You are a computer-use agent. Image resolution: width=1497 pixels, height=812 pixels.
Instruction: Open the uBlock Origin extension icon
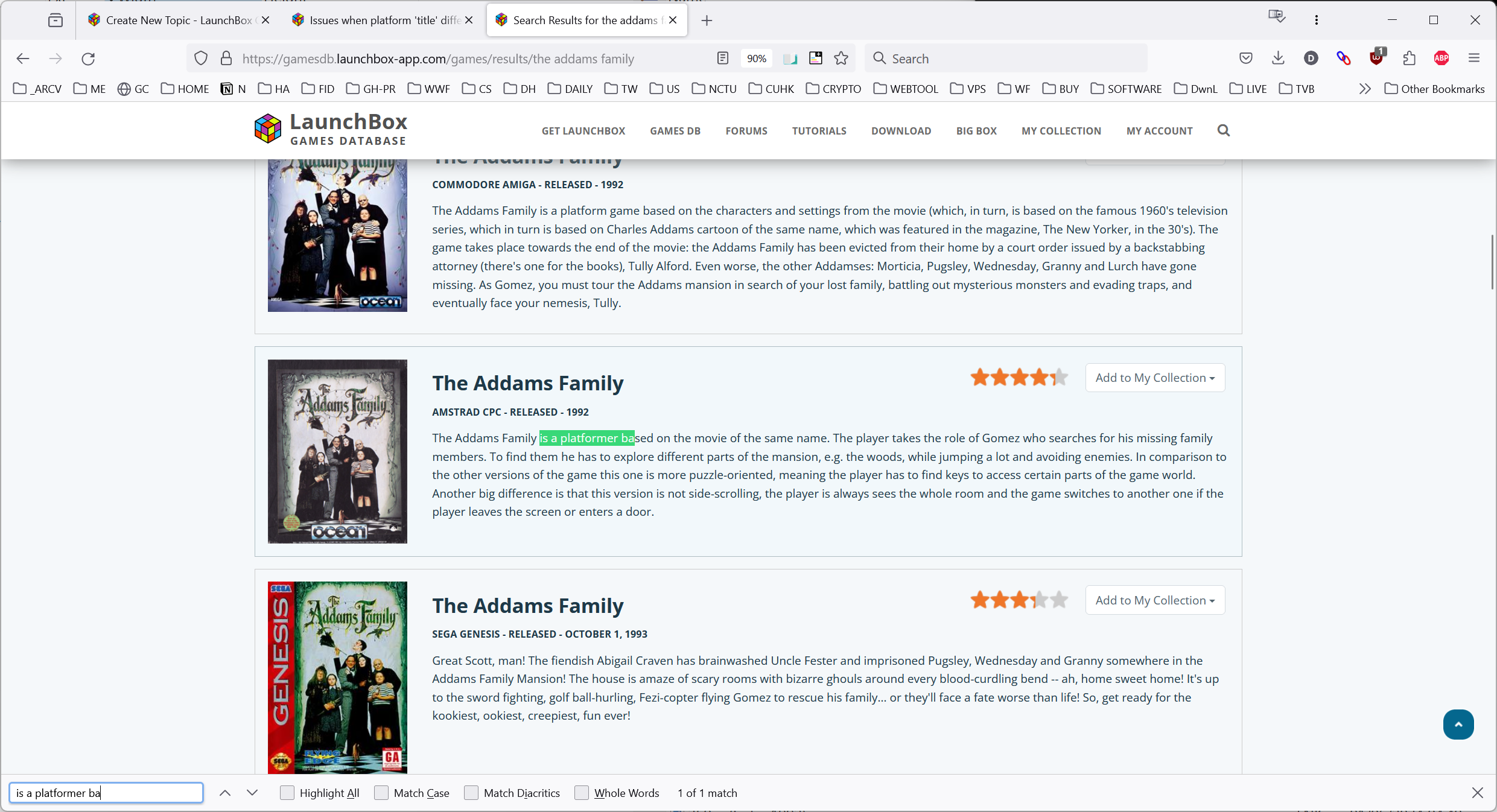(x=1376, y=57)
